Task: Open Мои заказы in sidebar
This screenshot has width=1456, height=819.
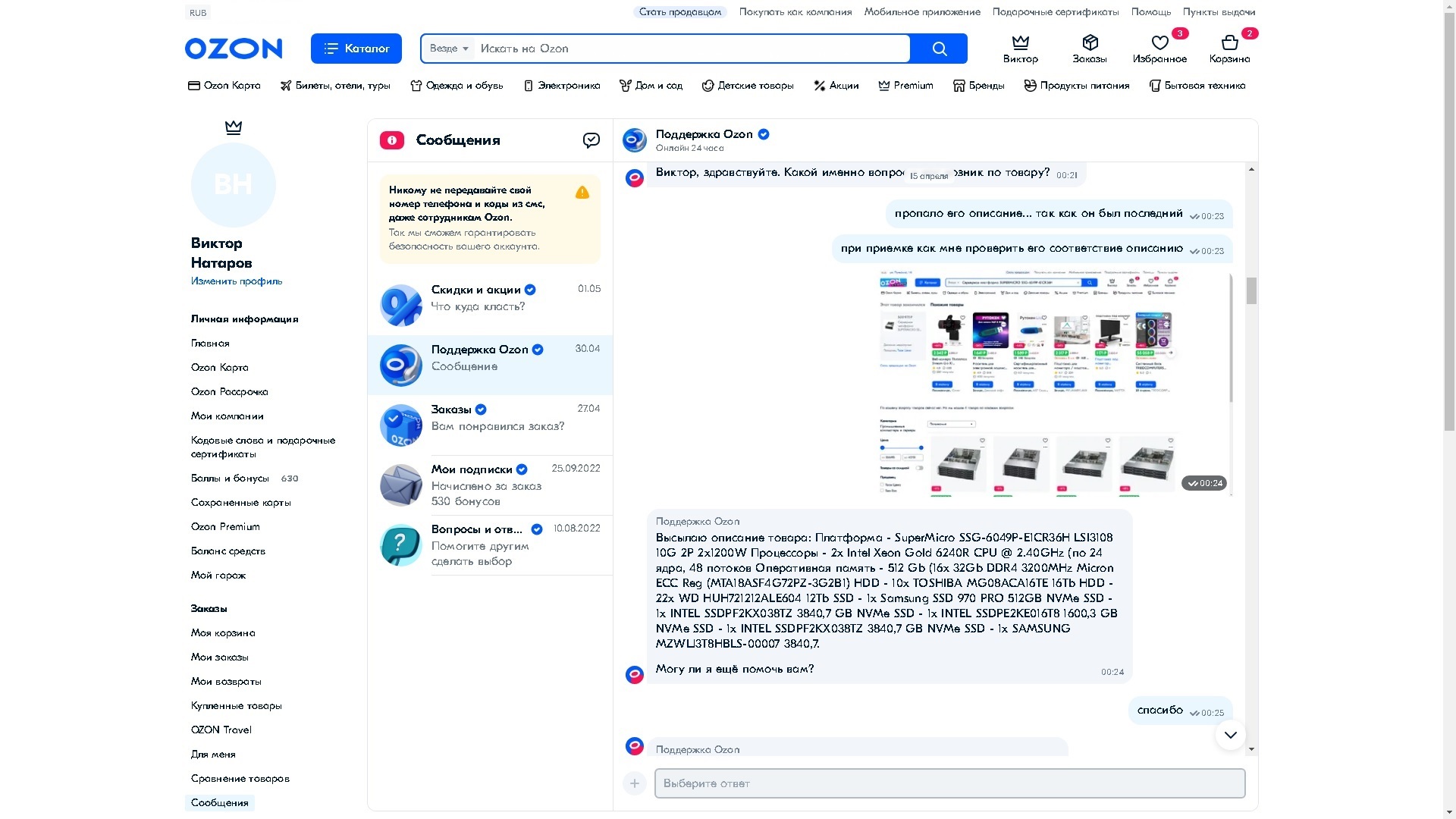Action: pyautogui.click(x=220, y=657)
